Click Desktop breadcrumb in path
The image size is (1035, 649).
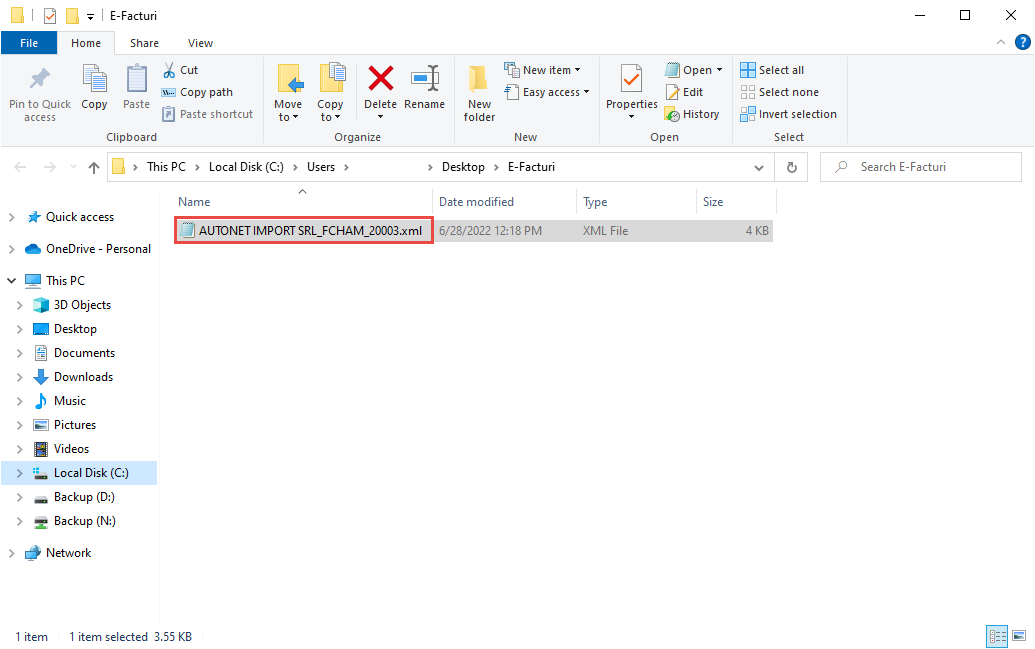(x=463, y=167)
